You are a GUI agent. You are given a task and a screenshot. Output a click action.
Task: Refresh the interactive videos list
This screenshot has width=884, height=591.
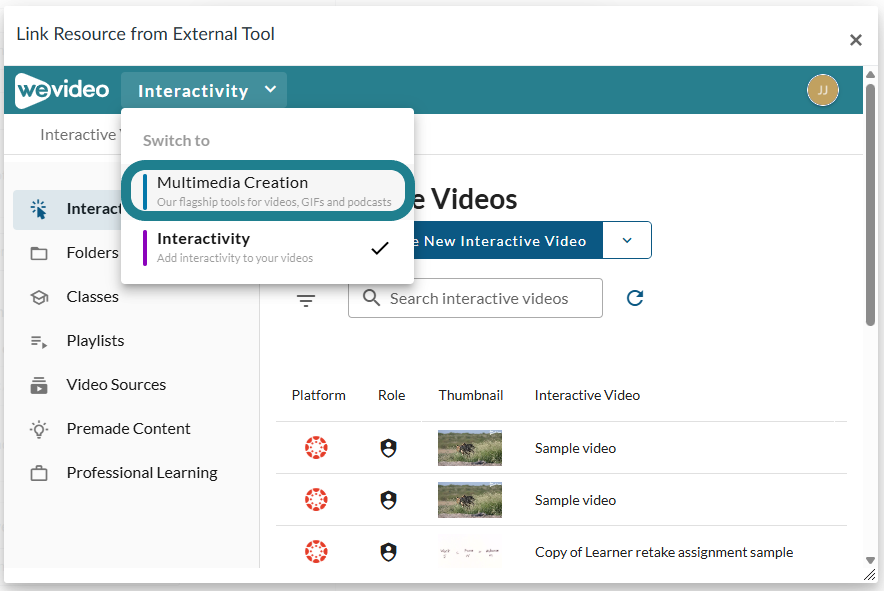point(635,298)
